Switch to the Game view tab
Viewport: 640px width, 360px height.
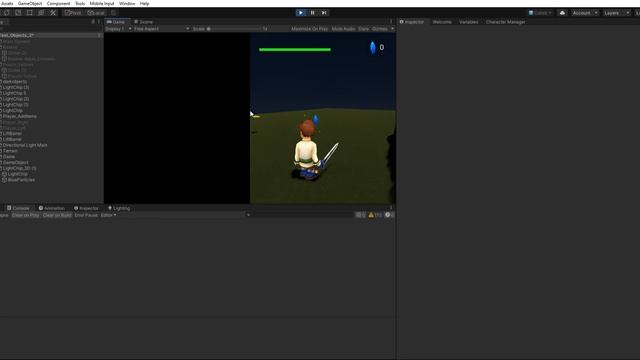[116, 22]
